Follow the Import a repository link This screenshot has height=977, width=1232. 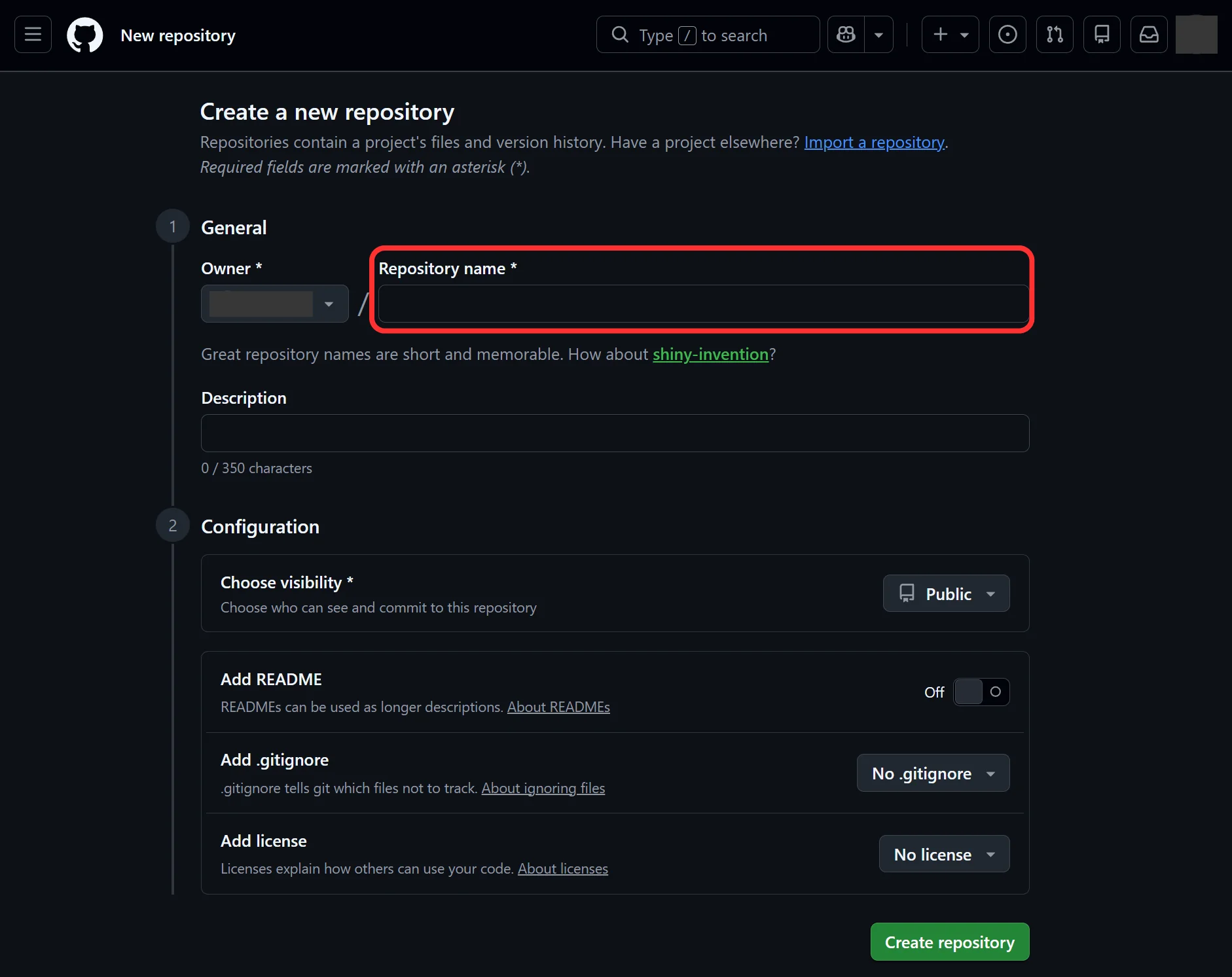874,142
